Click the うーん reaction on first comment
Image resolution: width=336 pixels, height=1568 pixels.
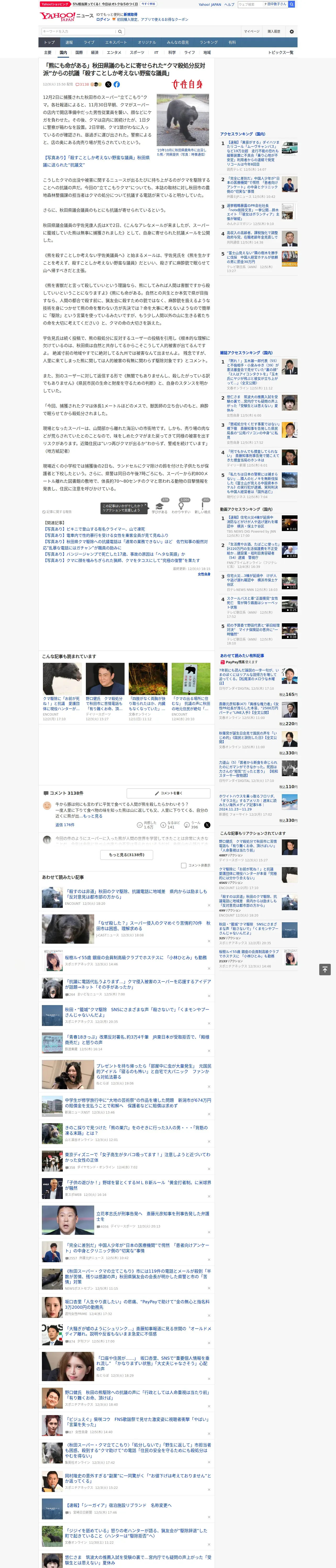click(192, 825)
